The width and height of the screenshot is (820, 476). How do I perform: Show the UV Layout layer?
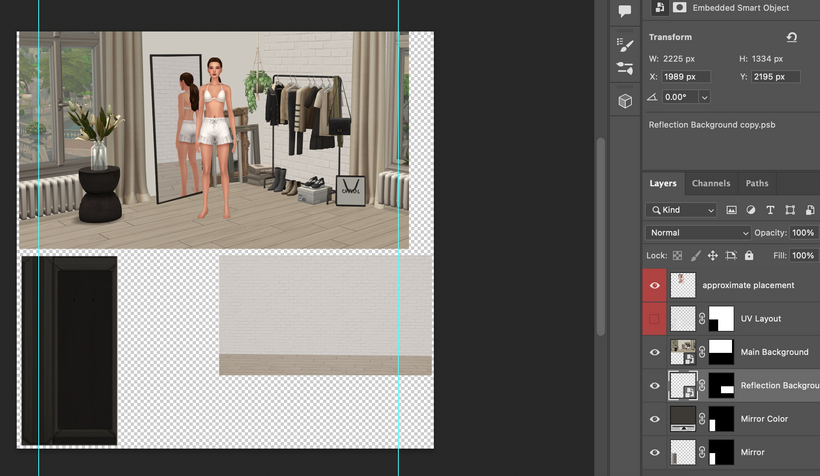click(655, 319)
